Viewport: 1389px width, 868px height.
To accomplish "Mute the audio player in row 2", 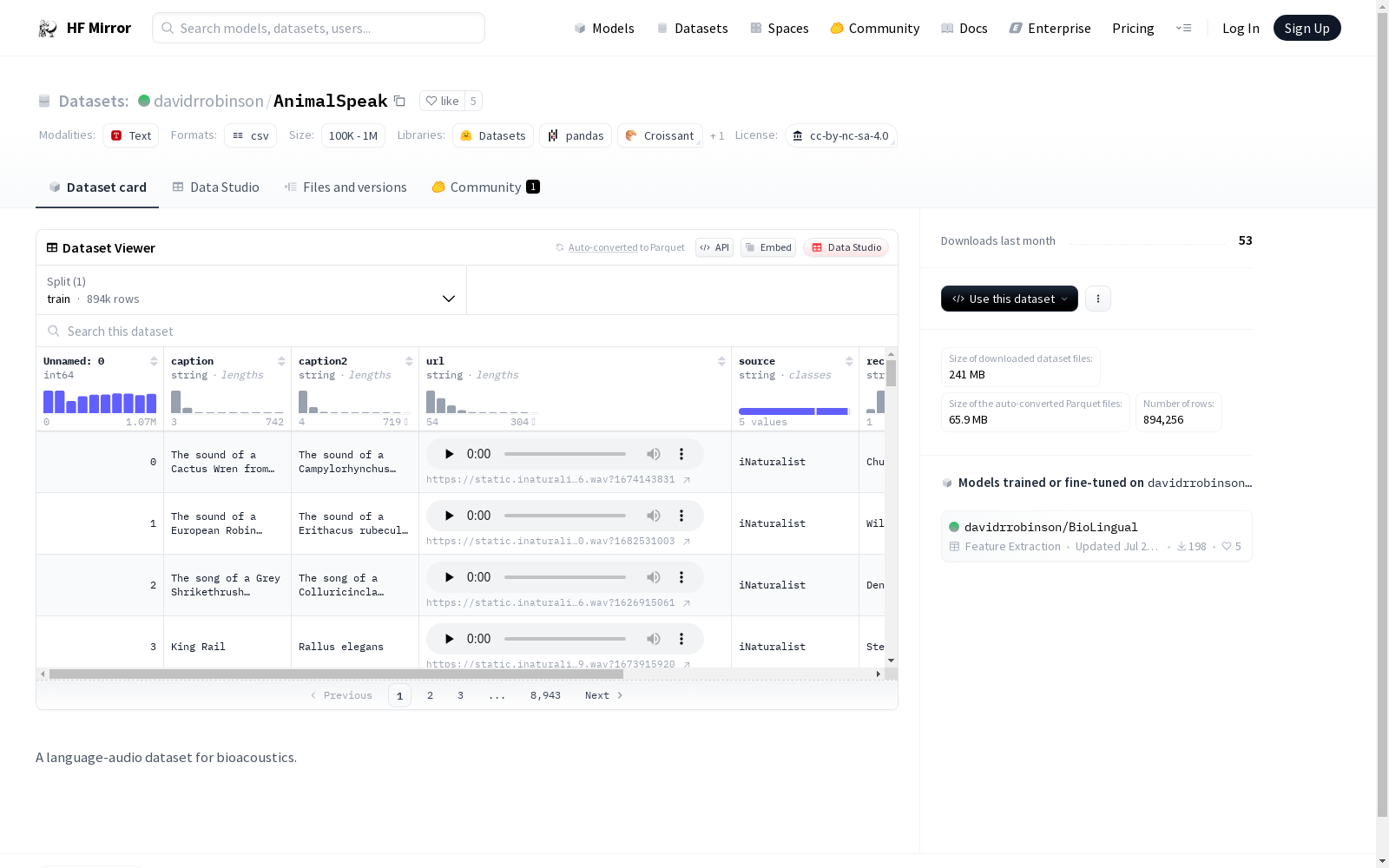I will [x=654, y=577].
